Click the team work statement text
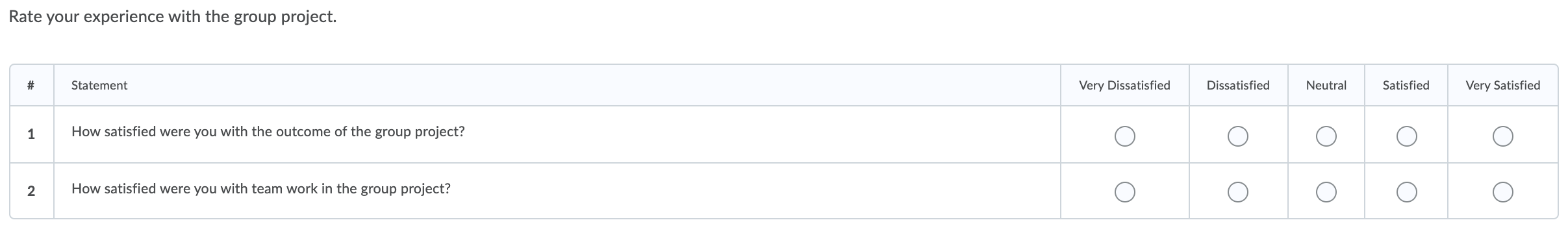The image size is (1568, 244). click(260, 189)
